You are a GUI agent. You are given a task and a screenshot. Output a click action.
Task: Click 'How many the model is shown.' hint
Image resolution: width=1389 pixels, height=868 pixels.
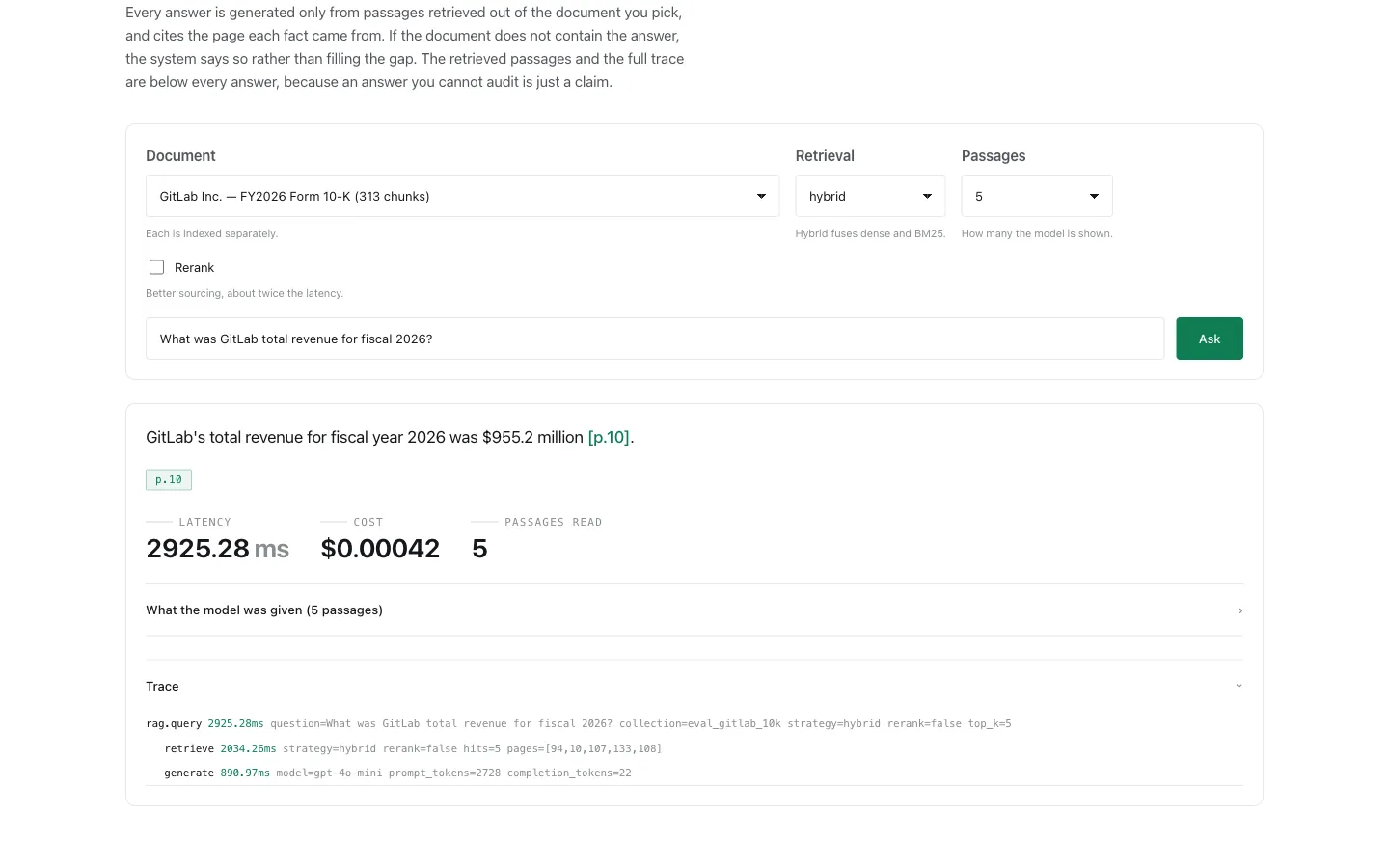coord(1037,233)
